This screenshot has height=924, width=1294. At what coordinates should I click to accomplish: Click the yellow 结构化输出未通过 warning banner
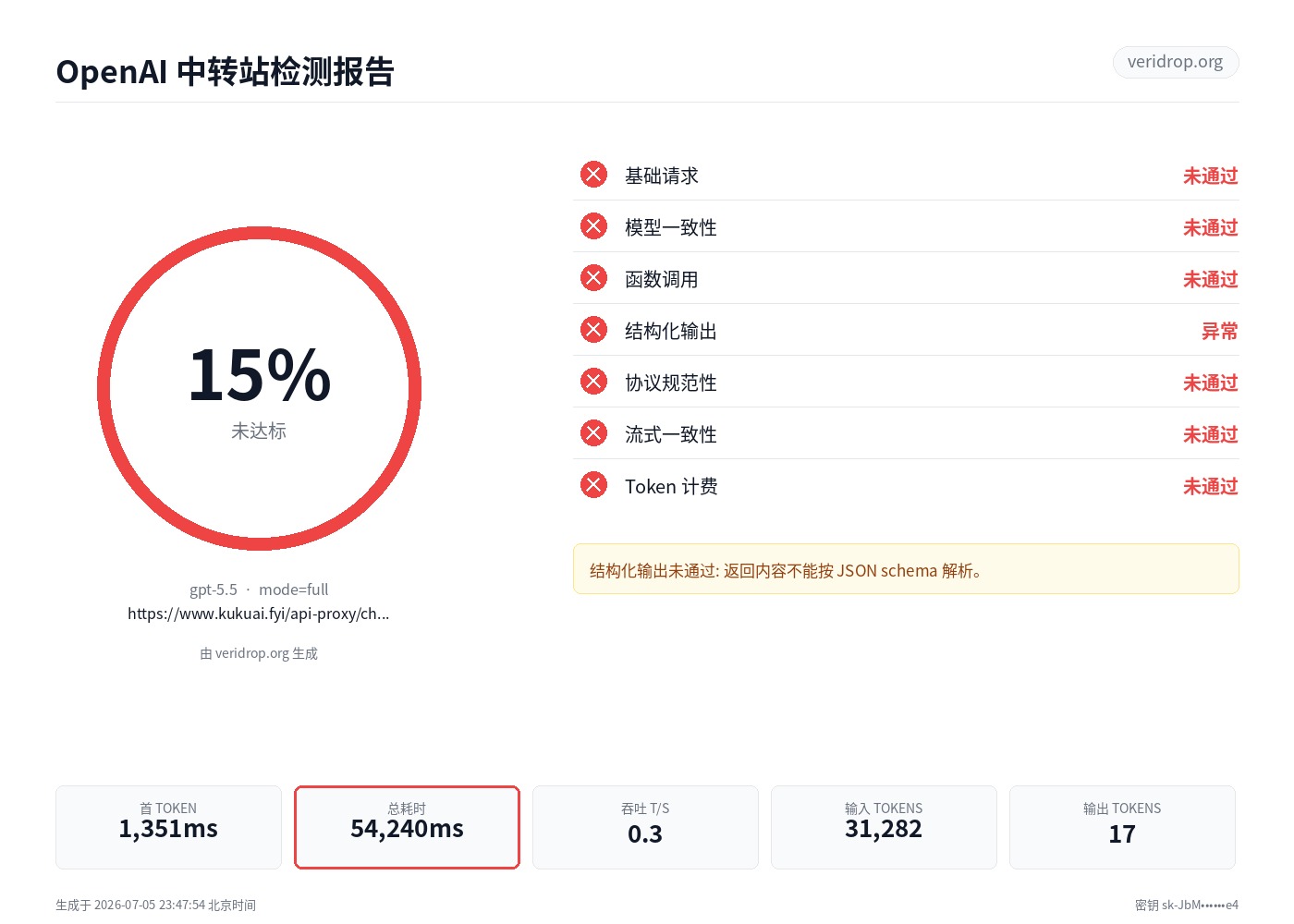pyautogui.click(x=906, y=569)
